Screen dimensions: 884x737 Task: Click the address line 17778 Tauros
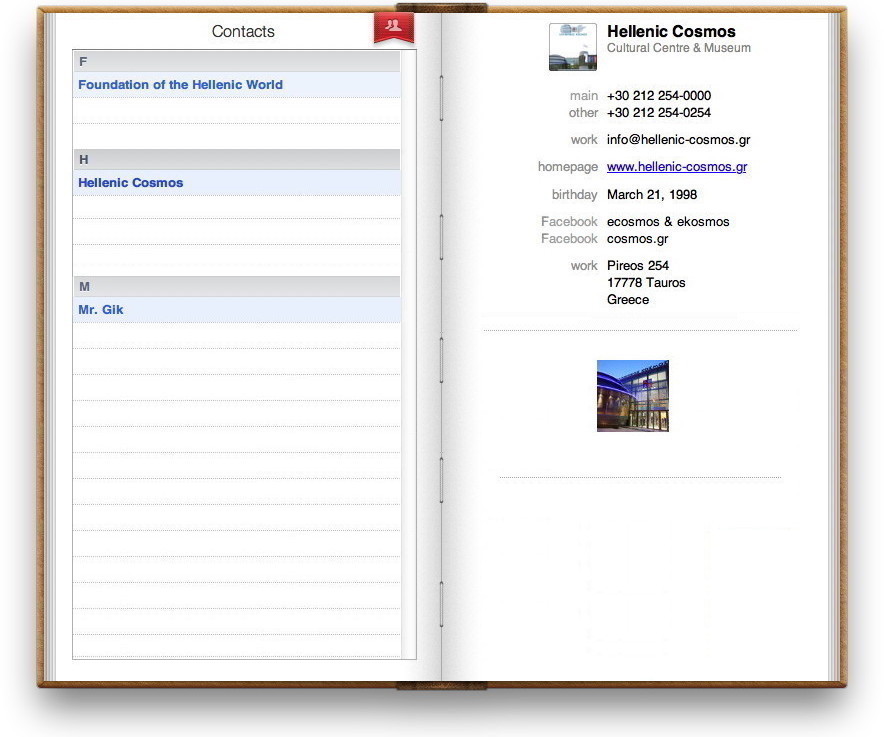click(x=646, y=283)
